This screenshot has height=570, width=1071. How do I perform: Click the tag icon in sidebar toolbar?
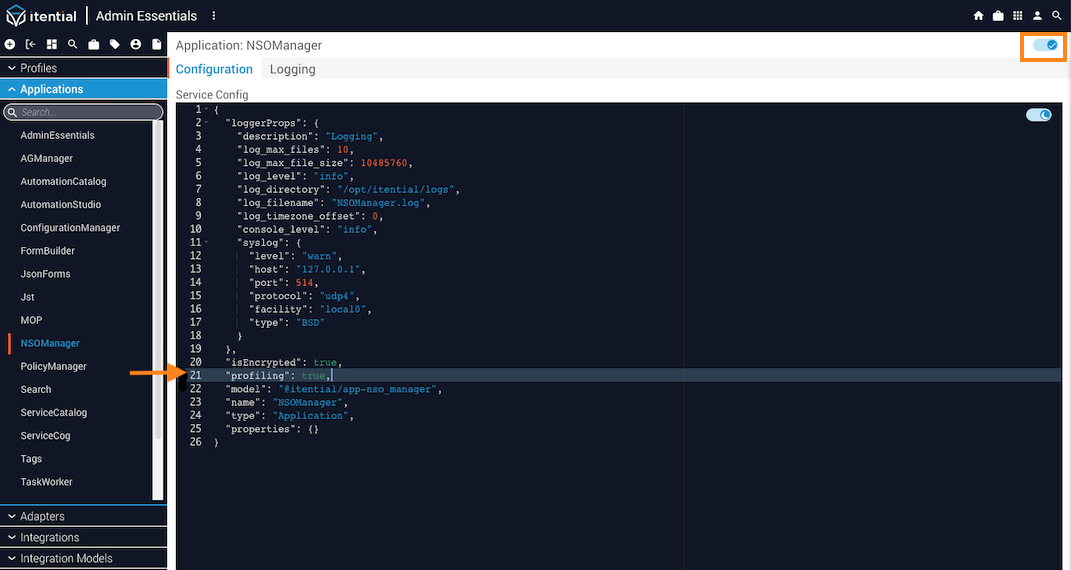[115, 45]
